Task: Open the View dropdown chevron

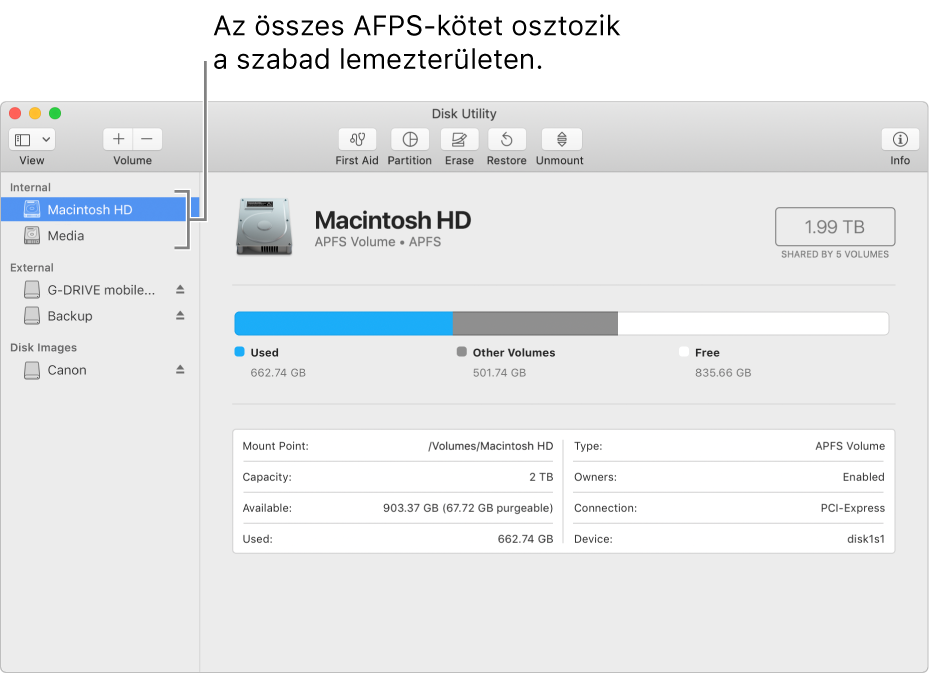Action: [46, 140]
